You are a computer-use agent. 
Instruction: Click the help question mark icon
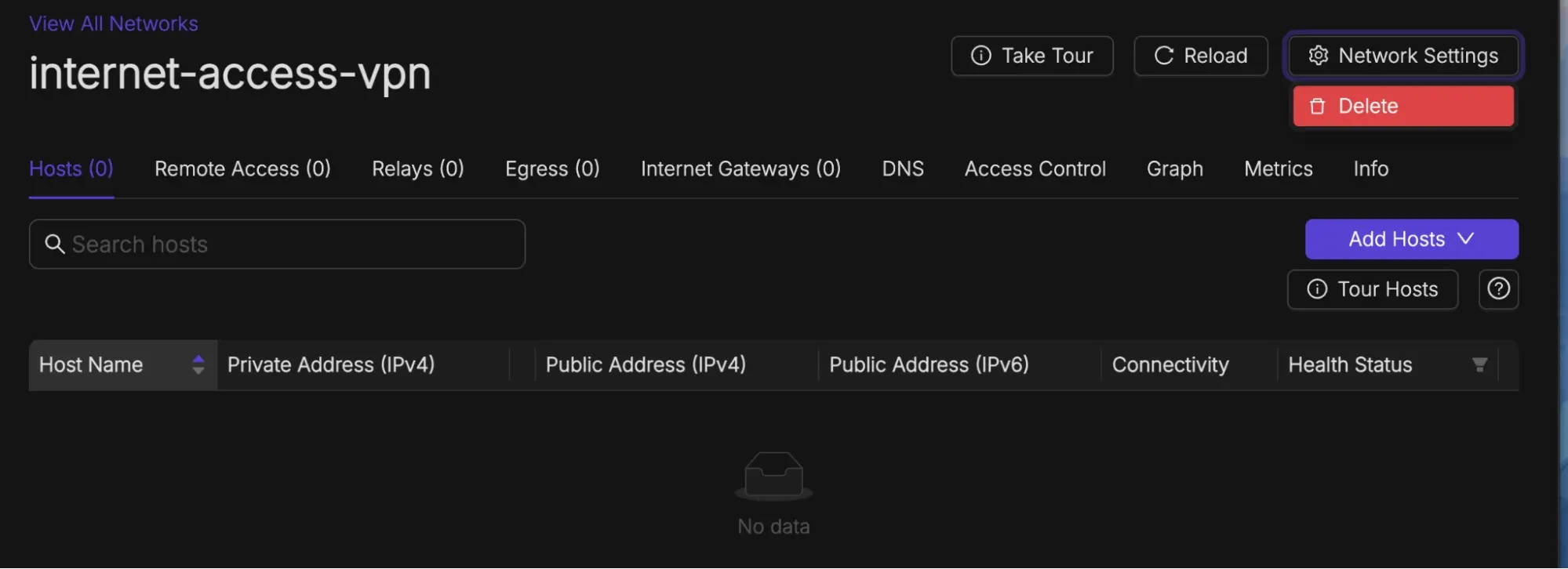click(1498, 289)
